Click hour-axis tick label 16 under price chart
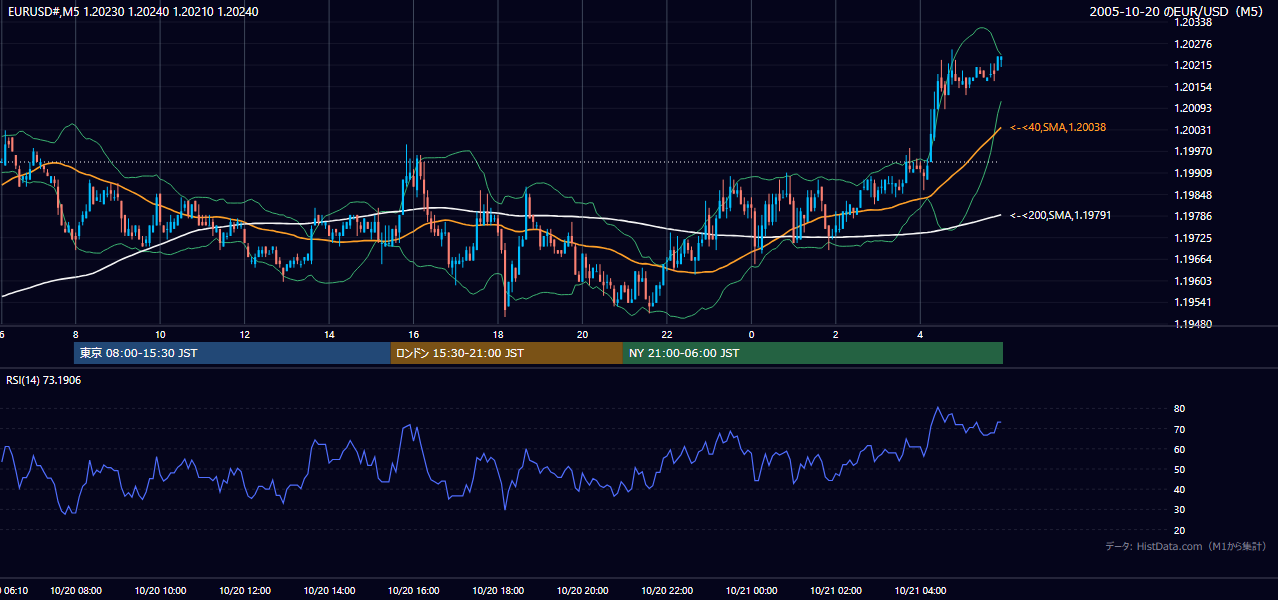Screen dimensions: 1278x600 click(414, 334)
